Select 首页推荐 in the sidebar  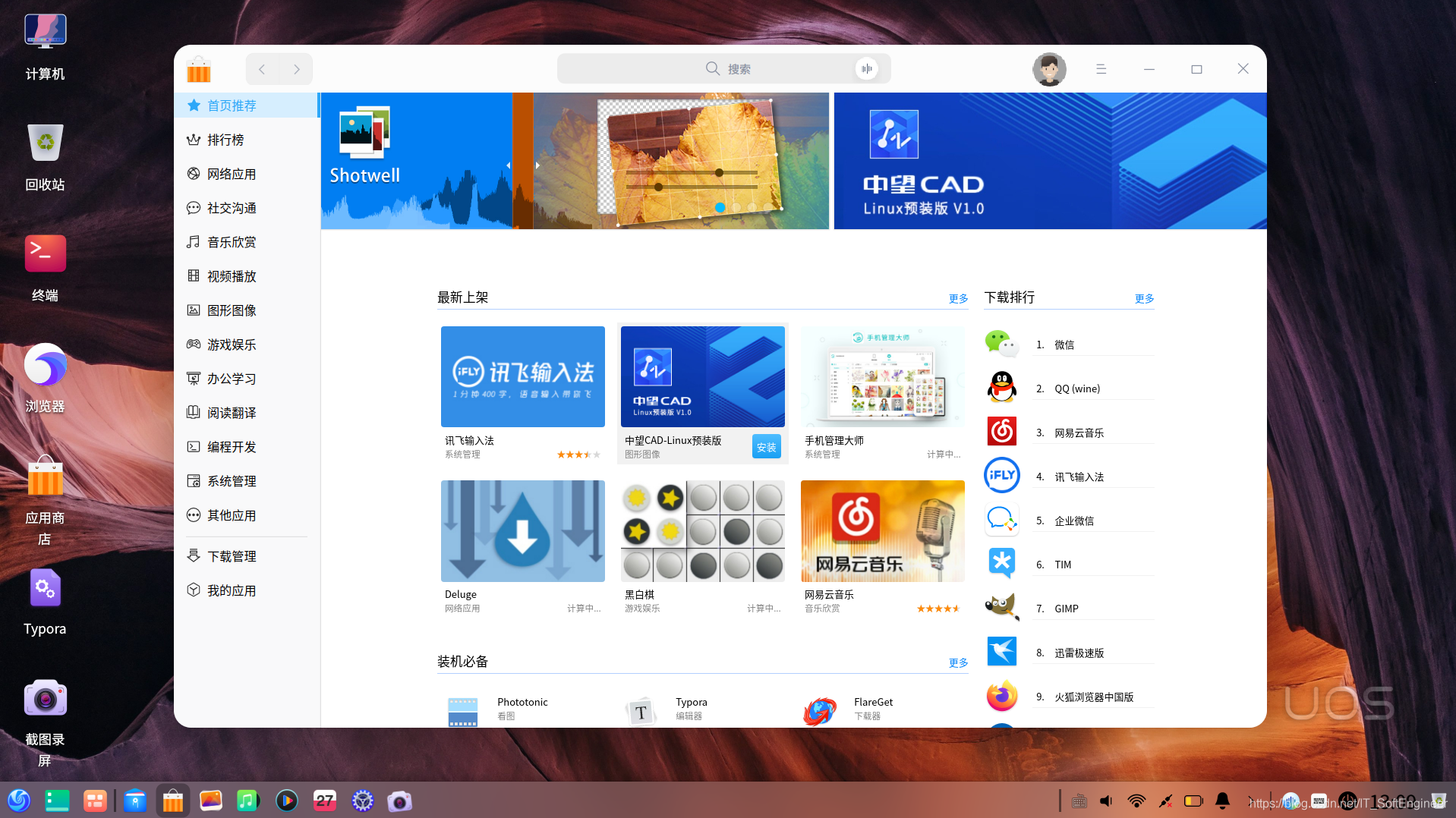tap(246, 105)
